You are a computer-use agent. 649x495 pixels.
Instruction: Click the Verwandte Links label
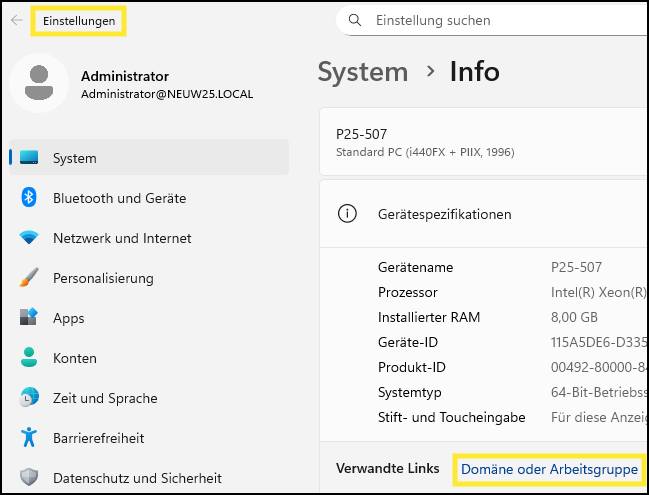tap(387, 468)
